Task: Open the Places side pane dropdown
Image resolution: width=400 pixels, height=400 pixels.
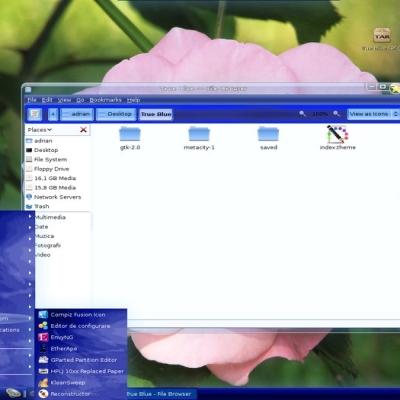Action: tap(40, 130)
